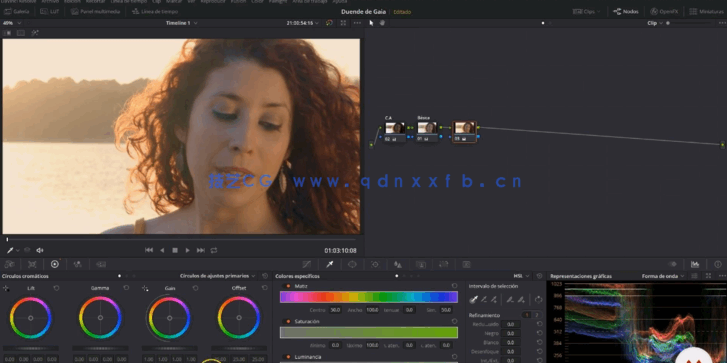Open the Forma de onda scope dropdown
Viewport: 727px width, 363px height.
tap(663, 276)
